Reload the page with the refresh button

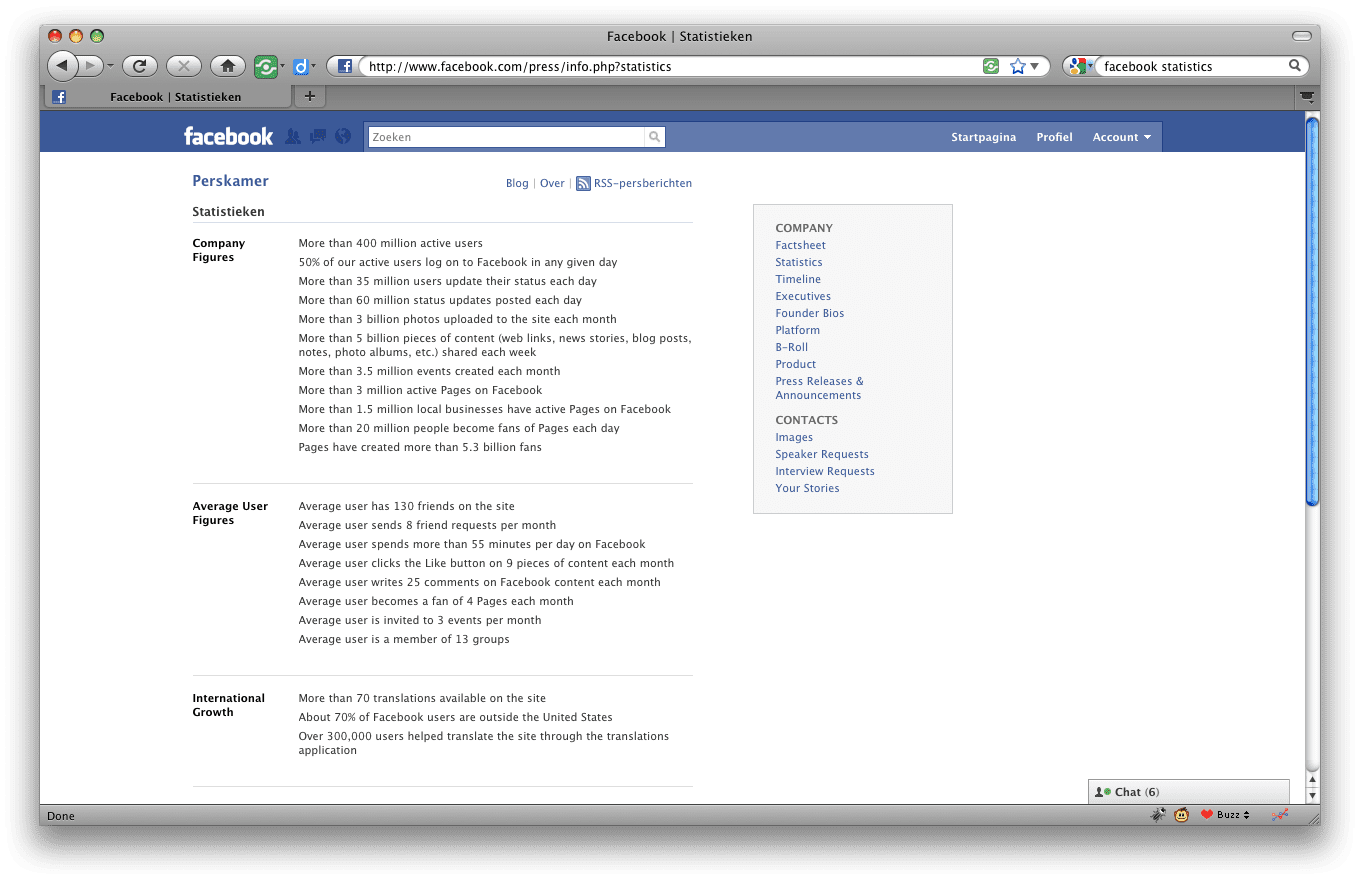coord(140,66)
